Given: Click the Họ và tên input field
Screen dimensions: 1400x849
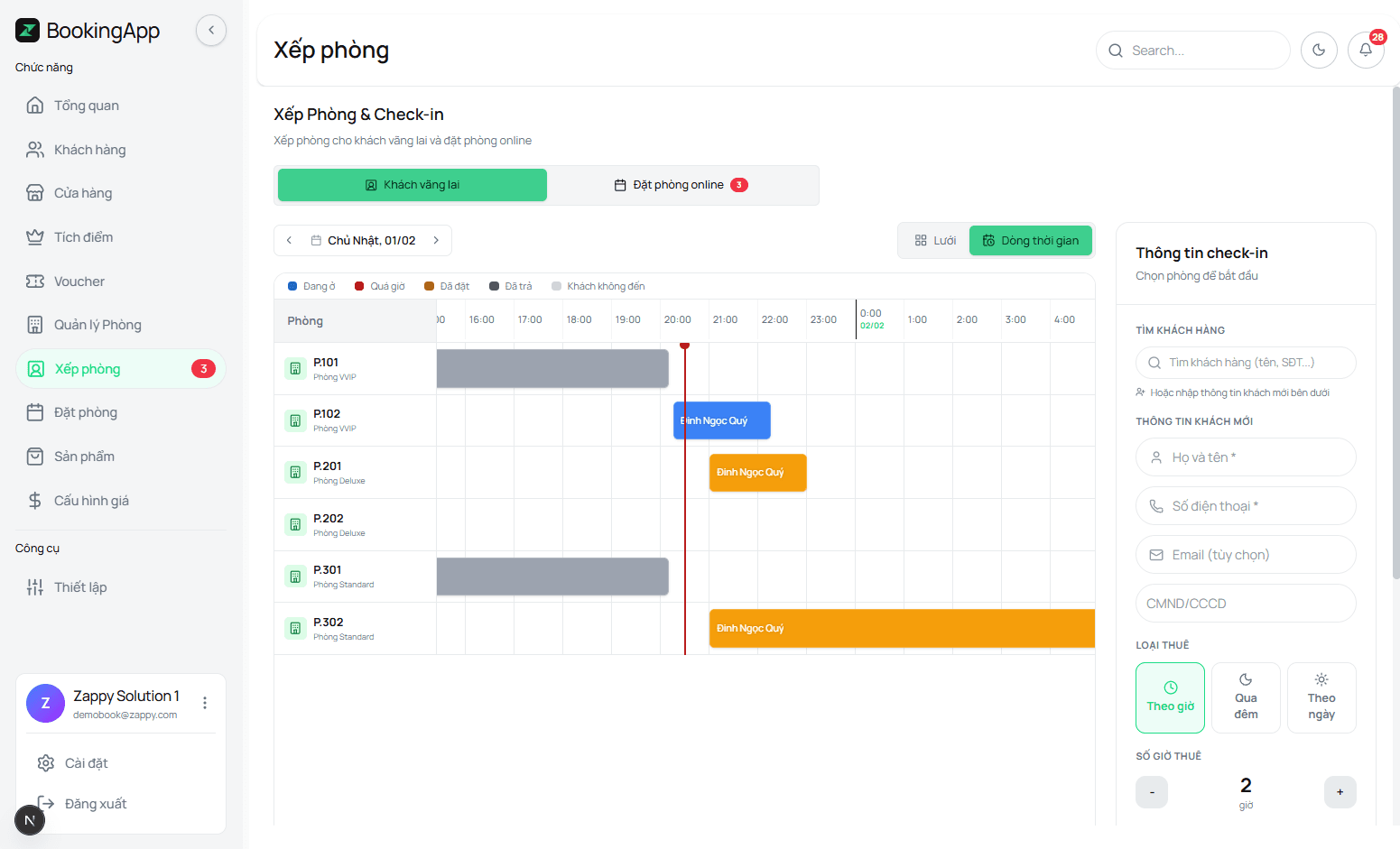Looking at the screenshot, I should coord(1246,457).
